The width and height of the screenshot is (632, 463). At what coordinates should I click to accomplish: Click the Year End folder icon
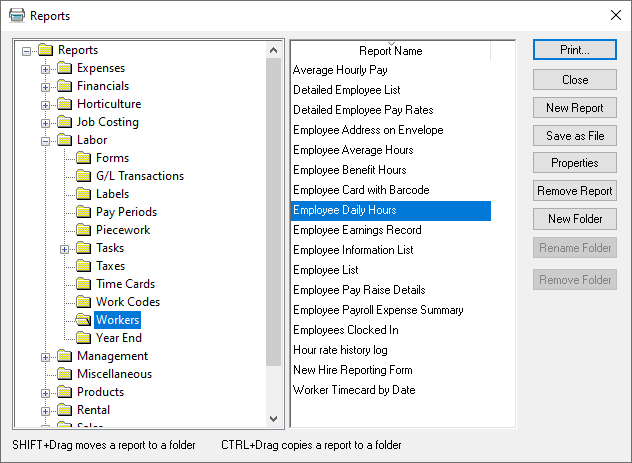84,338
